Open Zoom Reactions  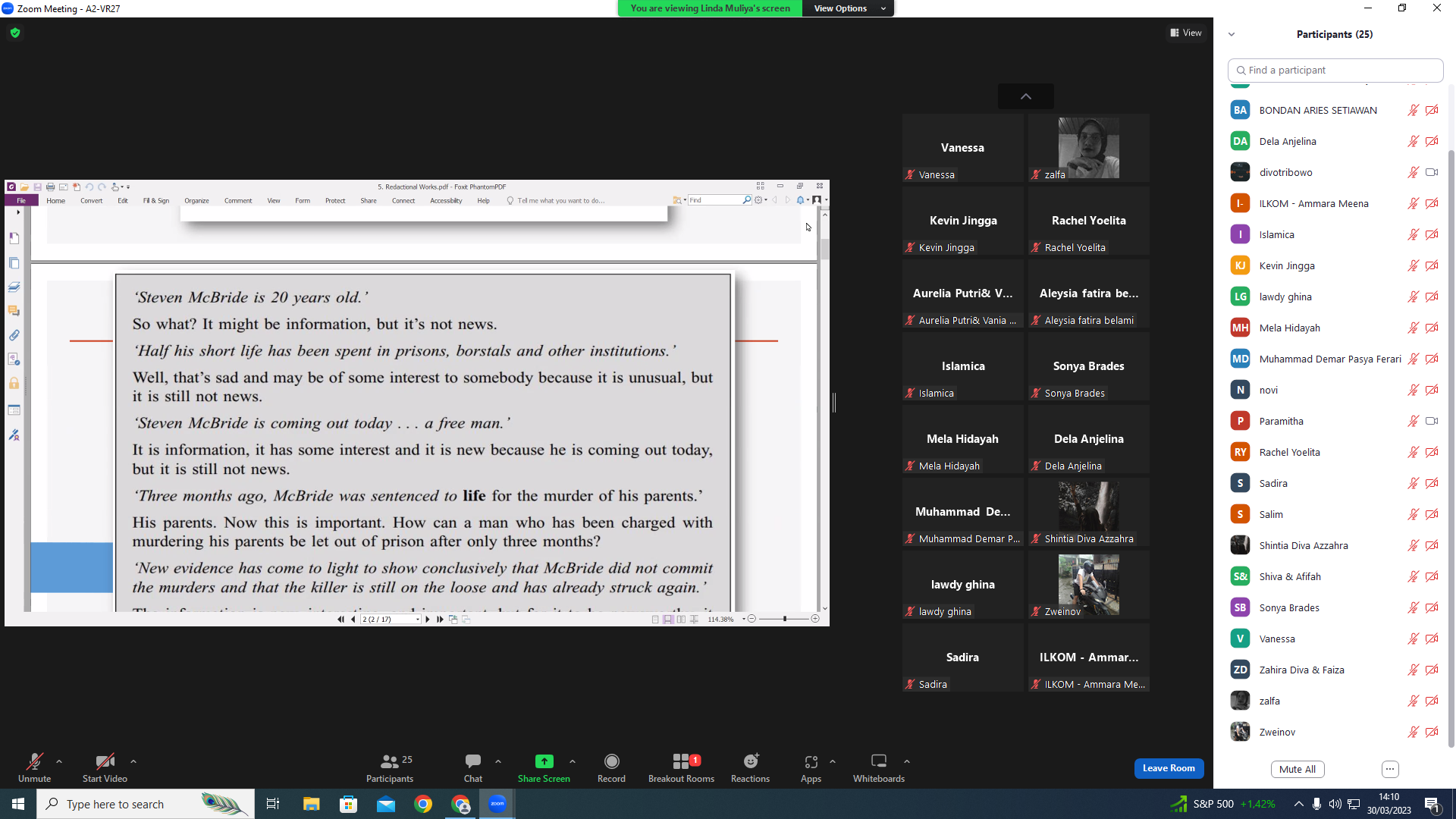point(750,767)
